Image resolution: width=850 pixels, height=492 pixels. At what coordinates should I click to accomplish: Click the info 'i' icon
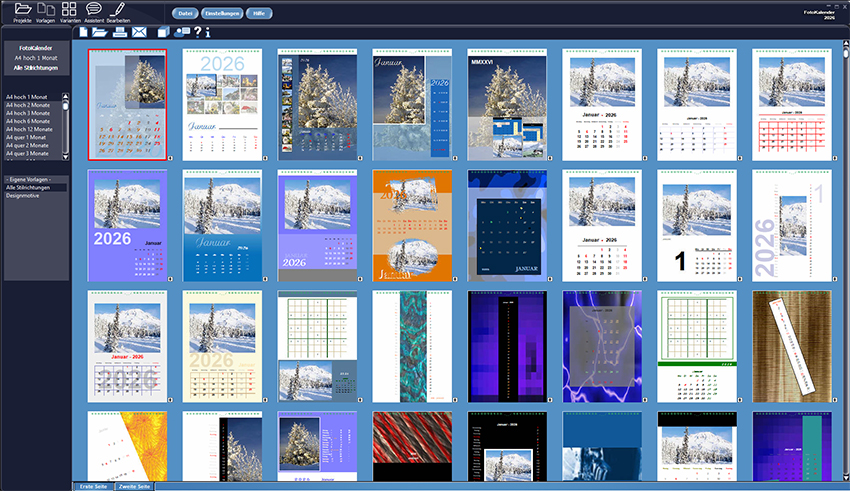coord(208,33)
